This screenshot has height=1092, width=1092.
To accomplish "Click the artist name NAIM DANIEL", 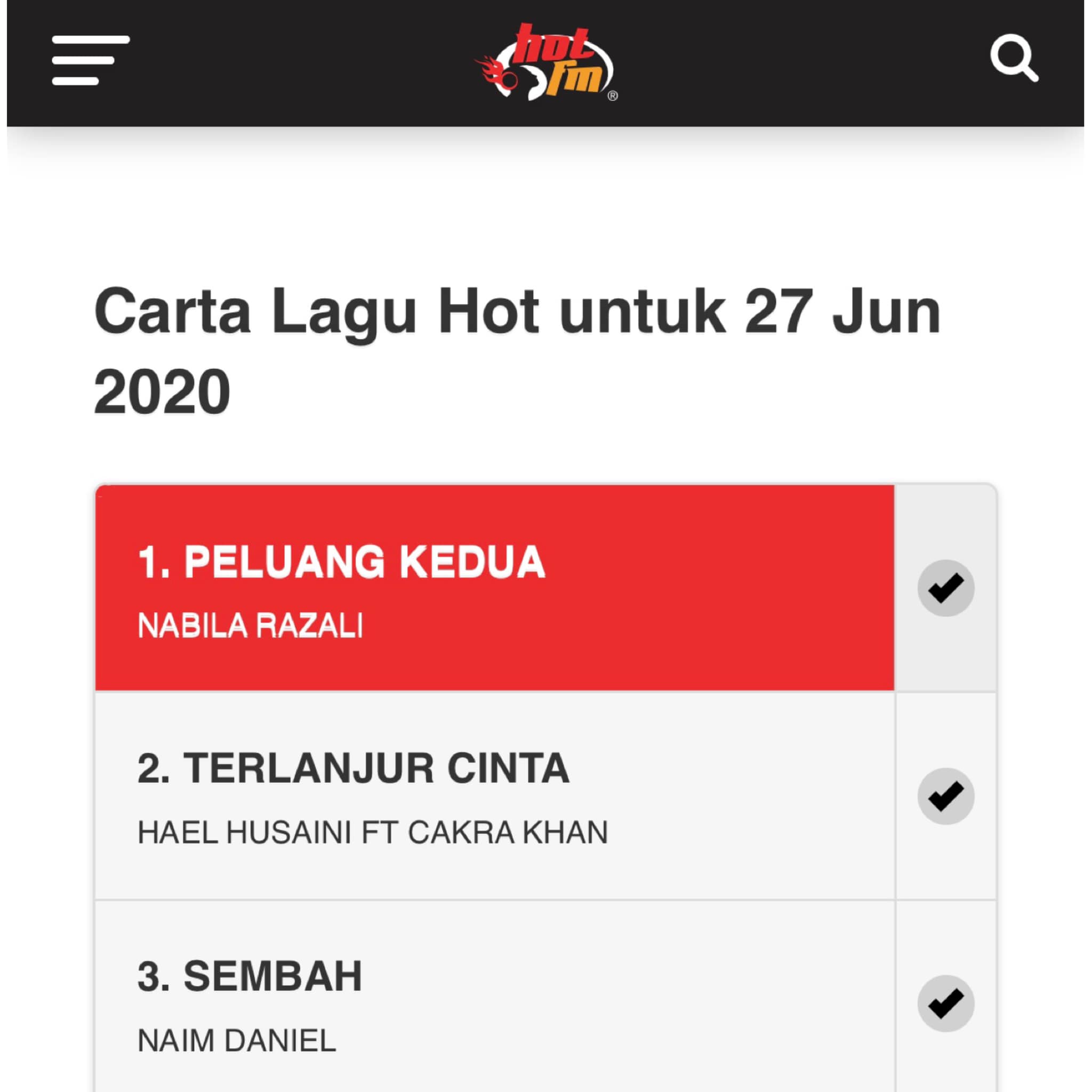I will 237,1040.
